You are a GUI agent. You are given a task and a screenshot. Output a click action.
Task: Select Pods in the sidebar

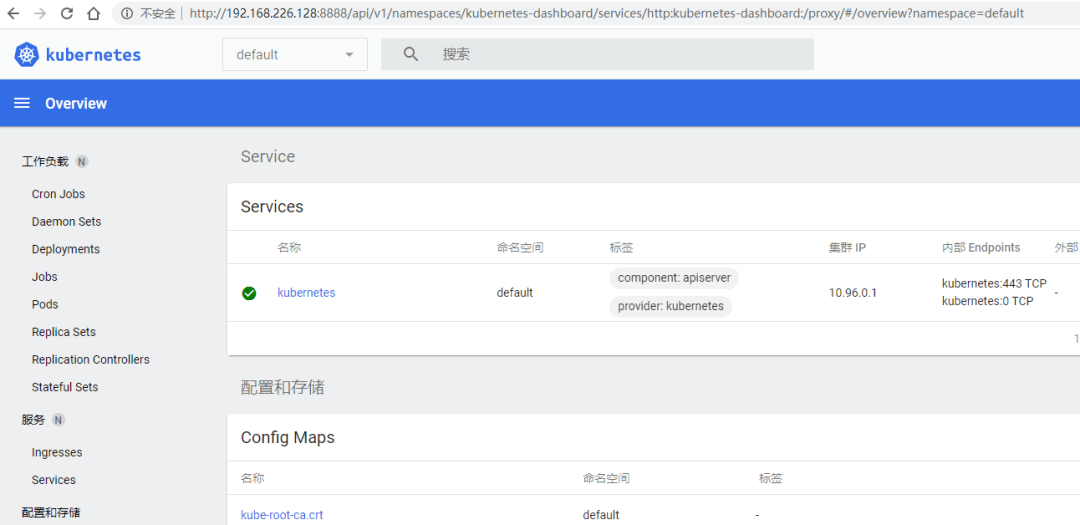45,305
